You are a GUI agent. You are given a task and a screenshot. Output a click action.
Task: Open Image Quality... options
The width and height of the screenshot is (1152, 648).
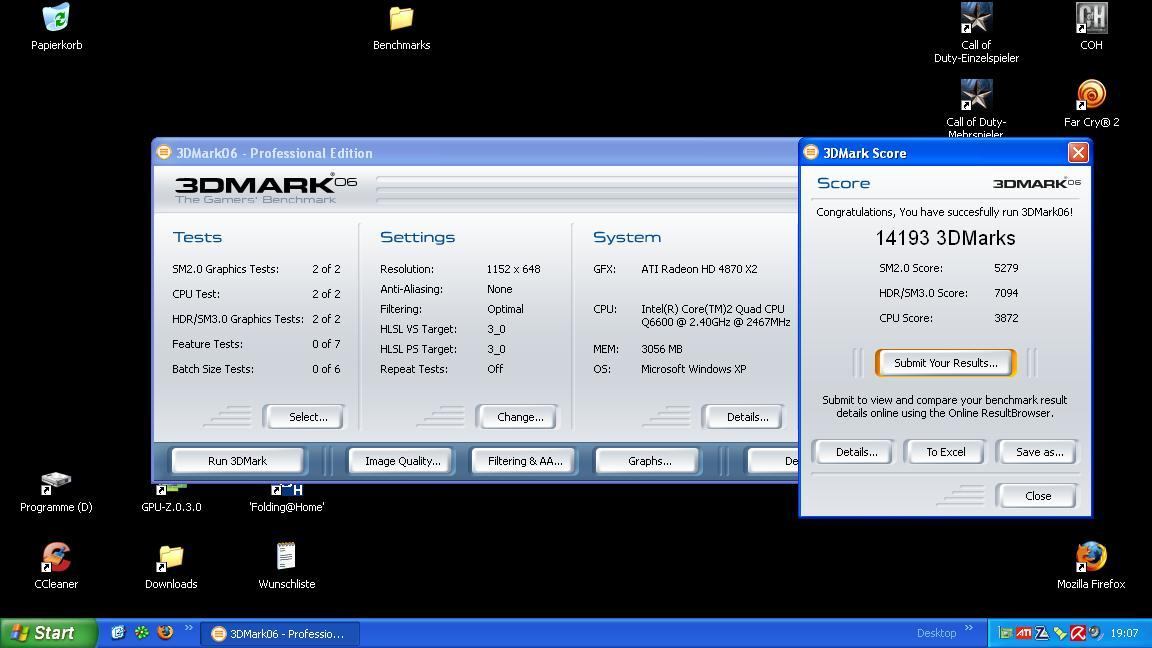click(x=403, y=461)
